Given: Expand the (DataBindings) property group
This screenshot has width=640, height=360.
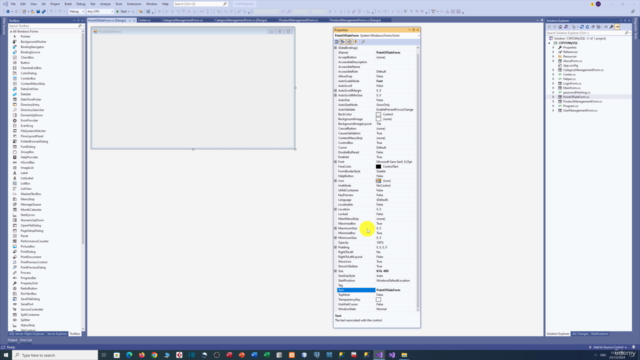Looking at the screenshot, I should pyautogui.click(x=336, y=48).
